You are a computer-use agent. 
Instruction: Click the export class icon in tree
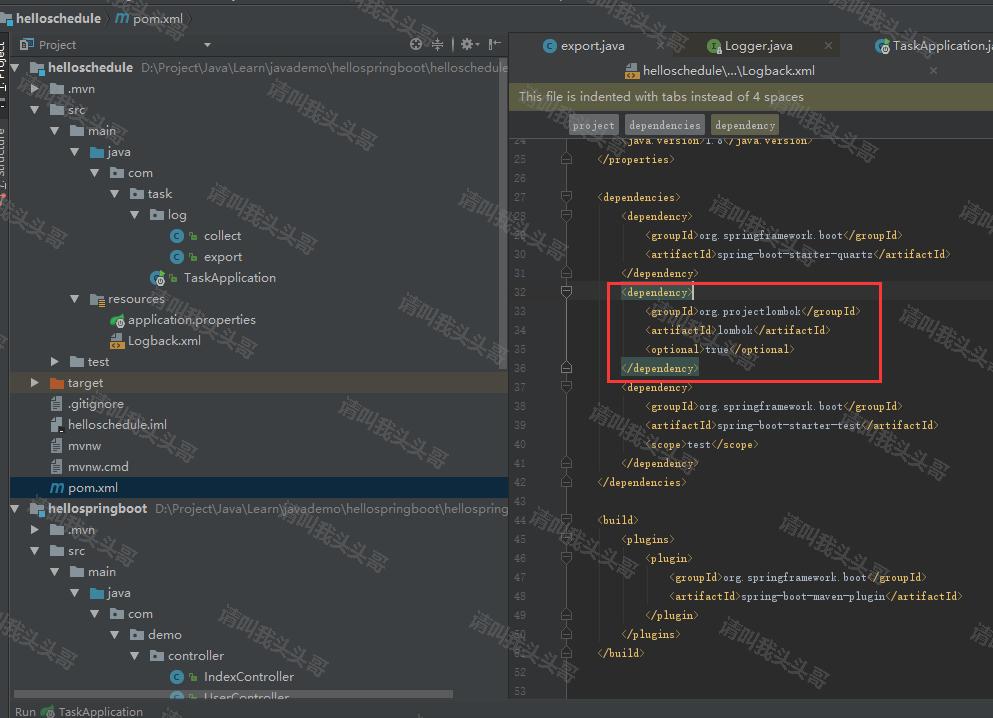pyautogui.click(x=177, y=257)
